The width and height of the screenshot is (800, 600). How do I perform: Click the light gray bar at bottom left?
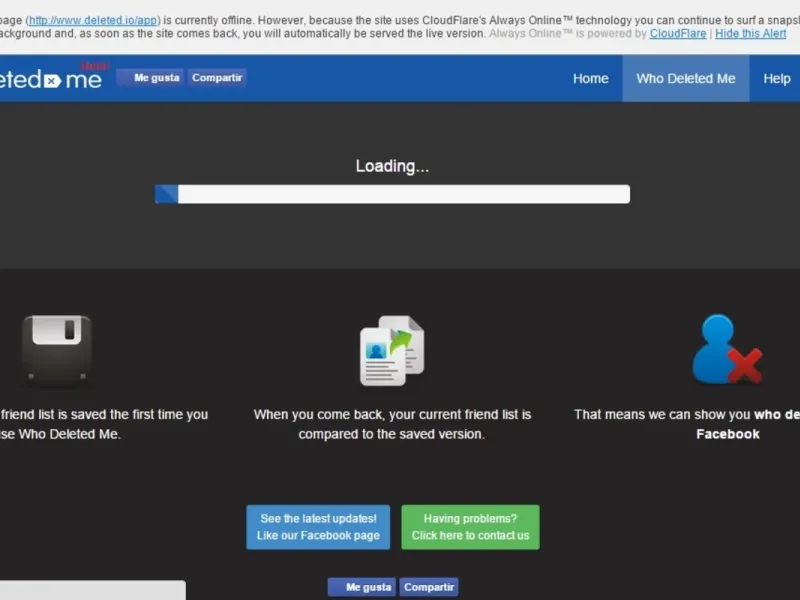coord(92,590)
